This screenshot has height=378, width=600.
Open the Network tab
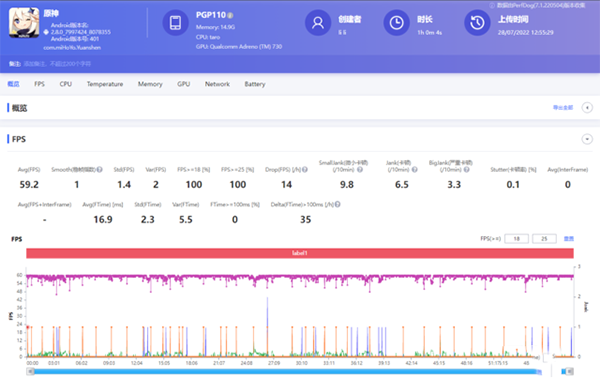[x=217, y=84]
